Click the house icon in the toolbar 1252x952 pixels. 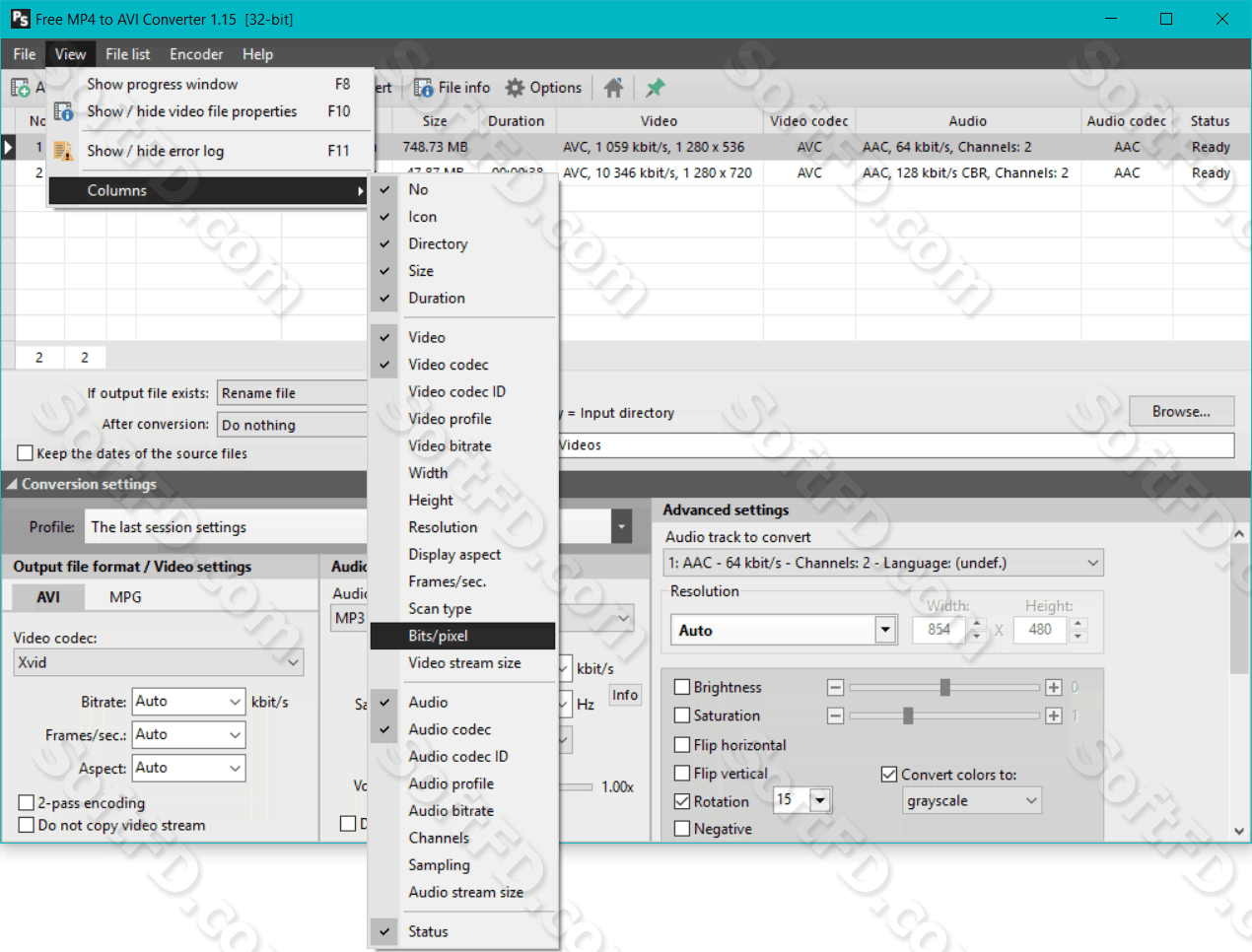click(613, 88)
